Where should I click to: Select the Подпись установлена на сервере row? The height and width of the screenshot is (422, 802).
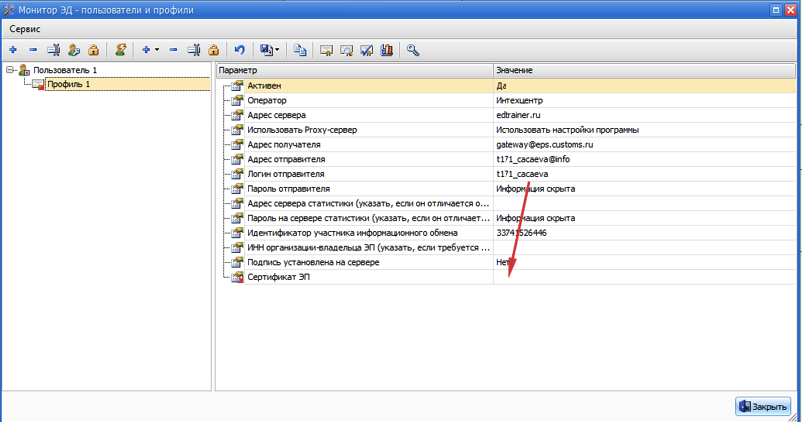click(x=312, y=262)
